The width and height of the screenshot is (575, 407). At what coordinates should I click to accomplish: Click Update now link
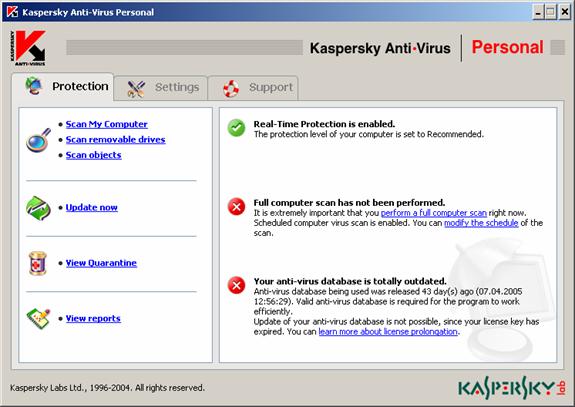click(92, 208)
